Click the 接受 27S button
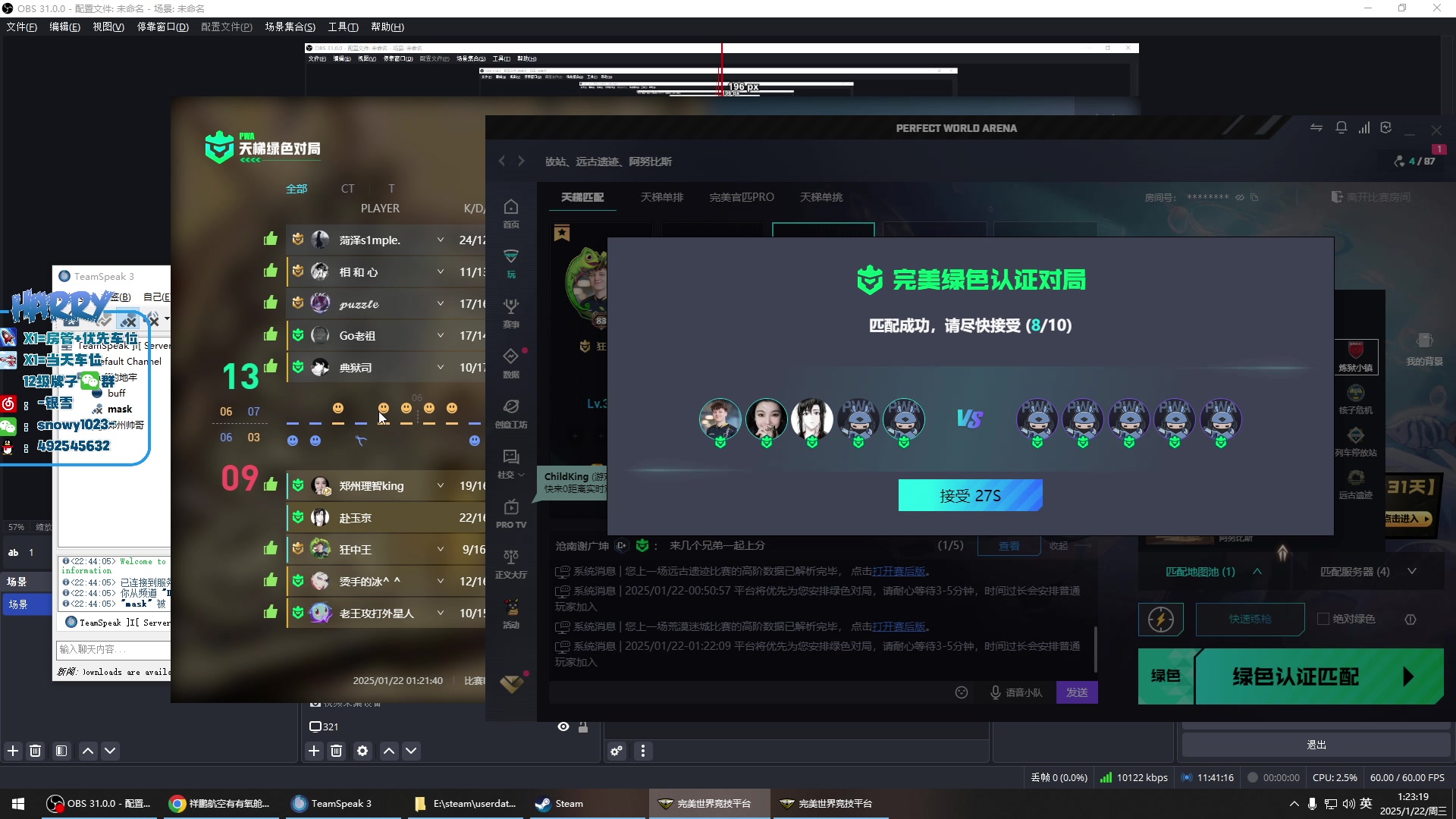1456x819 pixels. [970, 496]
